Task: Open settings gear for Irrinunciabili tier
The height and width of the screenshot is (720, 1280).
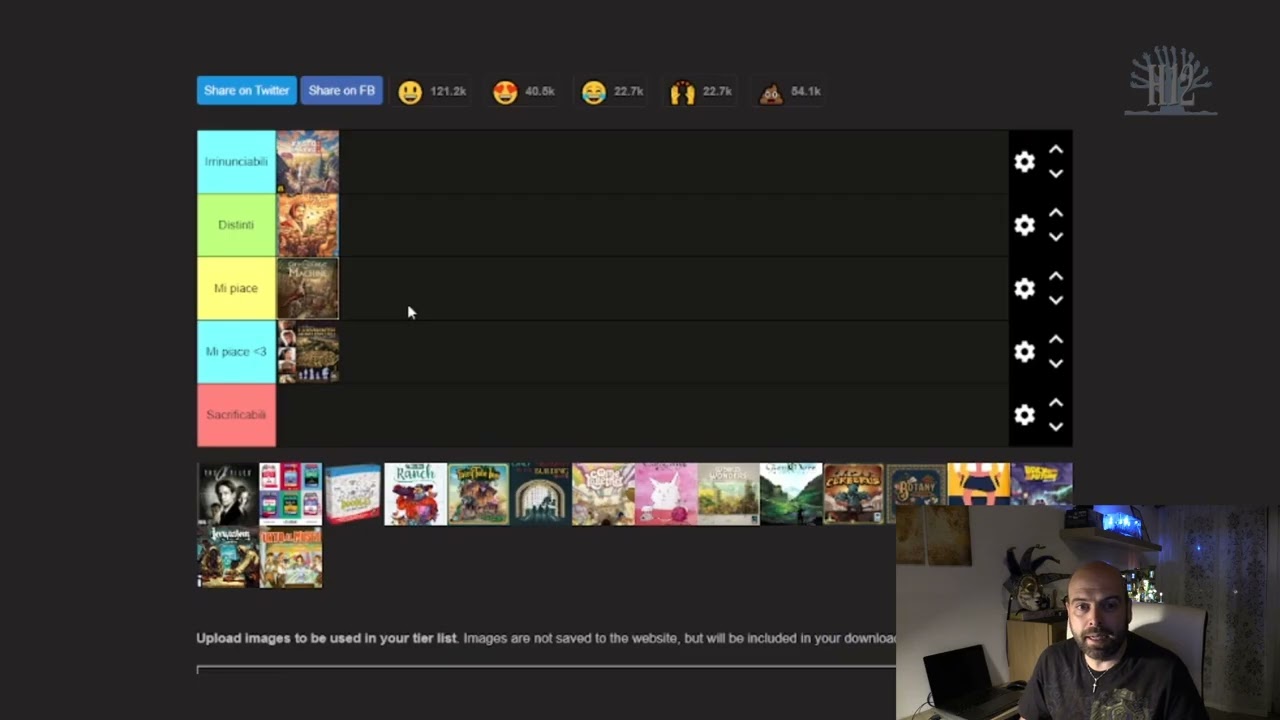Action: click(x=1024, y=162)
